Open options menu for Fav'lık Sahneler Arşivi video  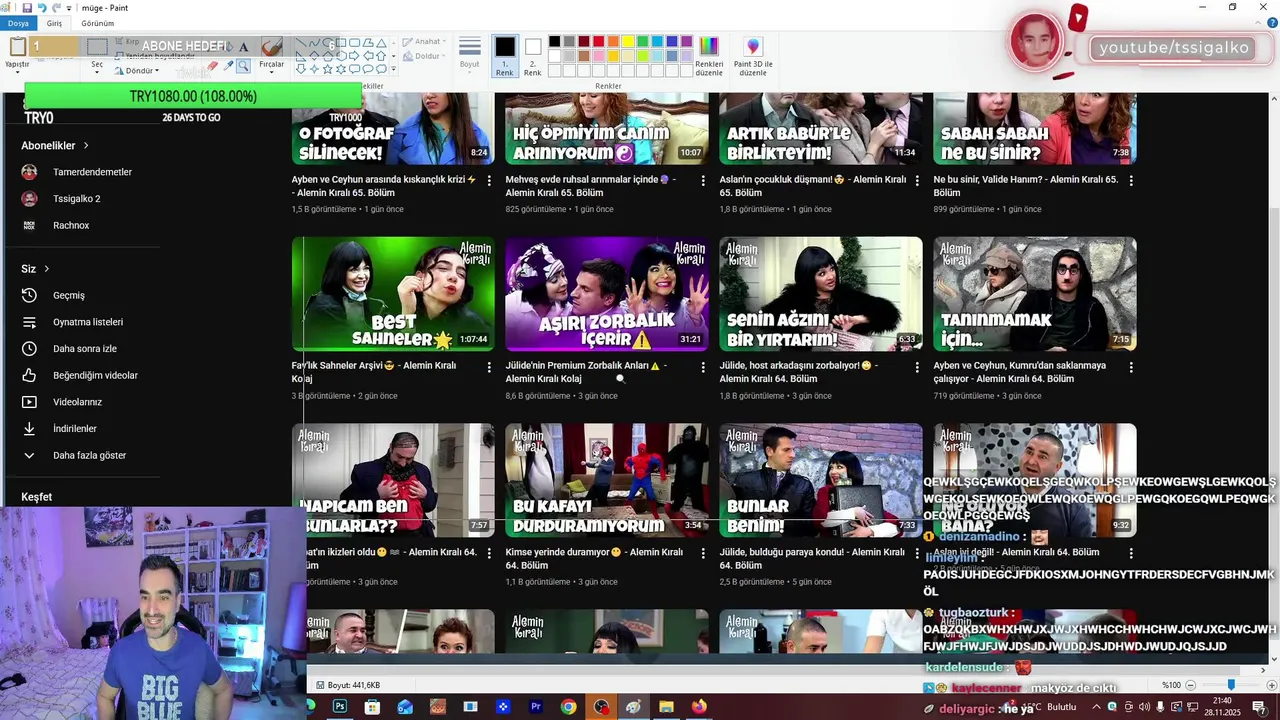pyautogui.click(x=489, y=367)
